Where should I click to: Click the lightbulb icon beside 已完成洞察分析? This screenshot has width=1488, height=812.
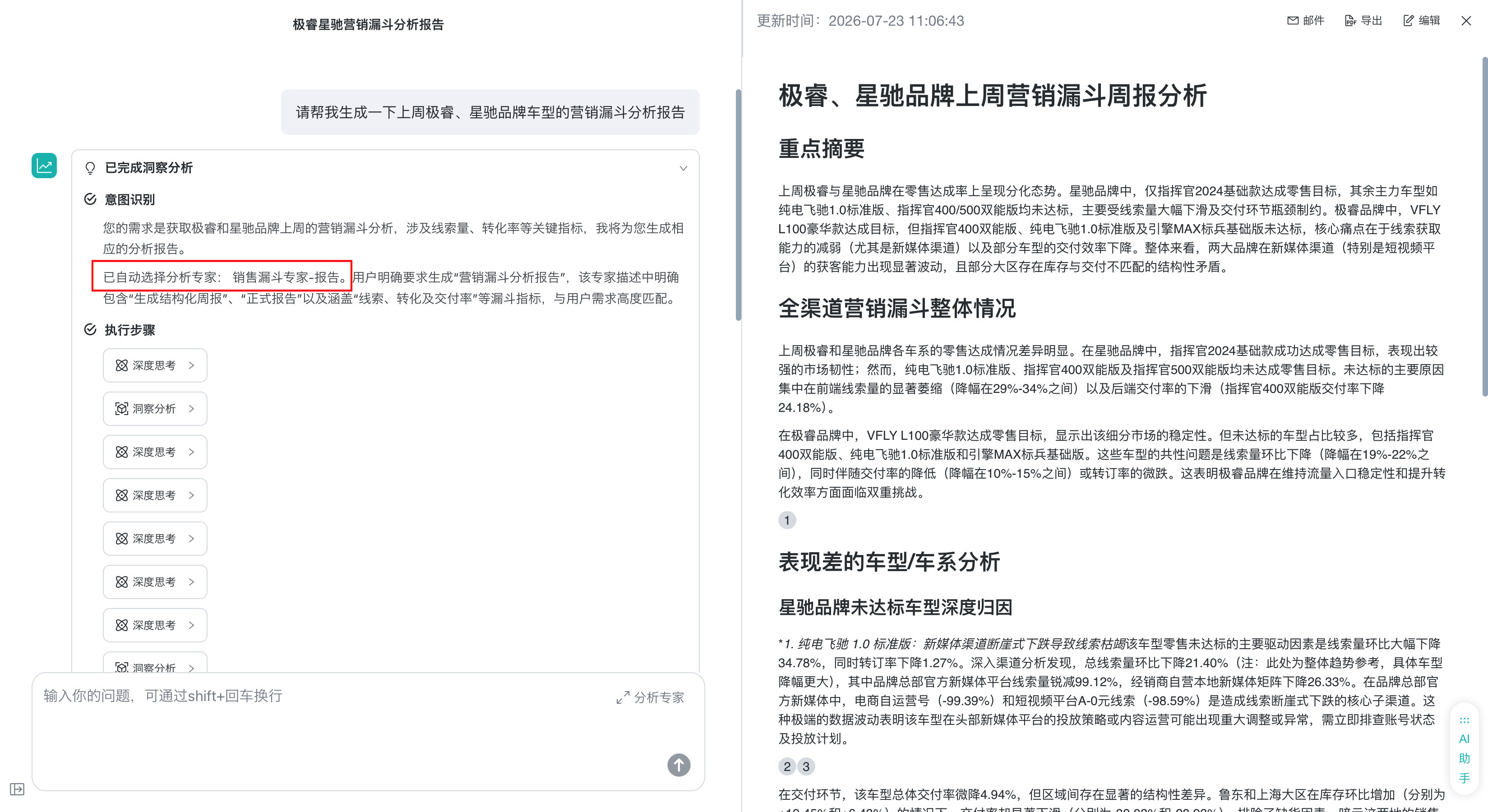coord(90,168)
